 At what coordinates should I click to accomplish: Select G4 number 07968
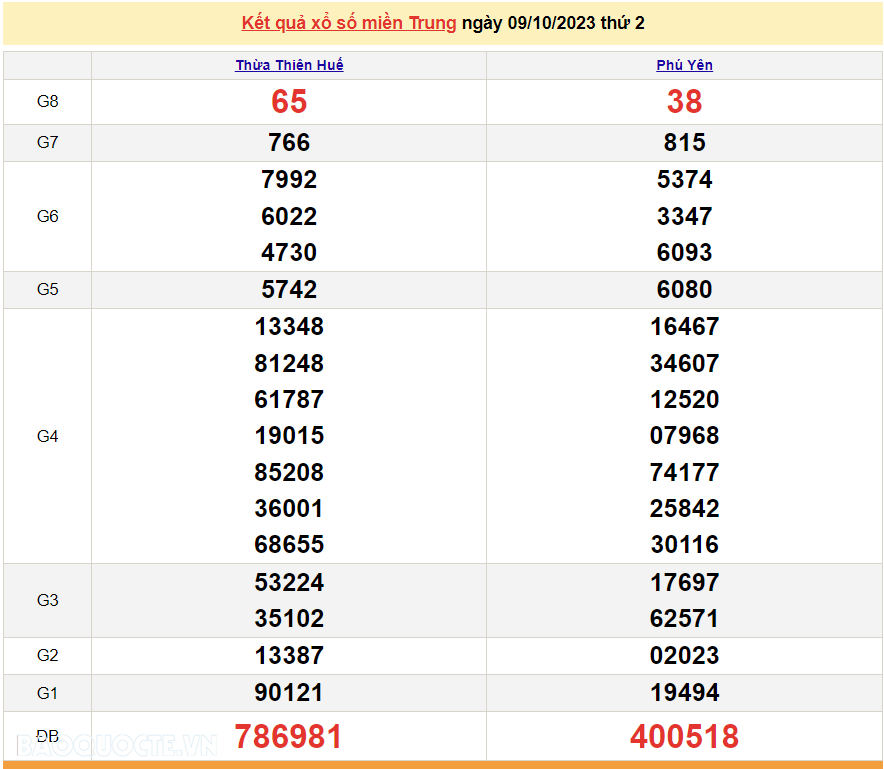684,436
